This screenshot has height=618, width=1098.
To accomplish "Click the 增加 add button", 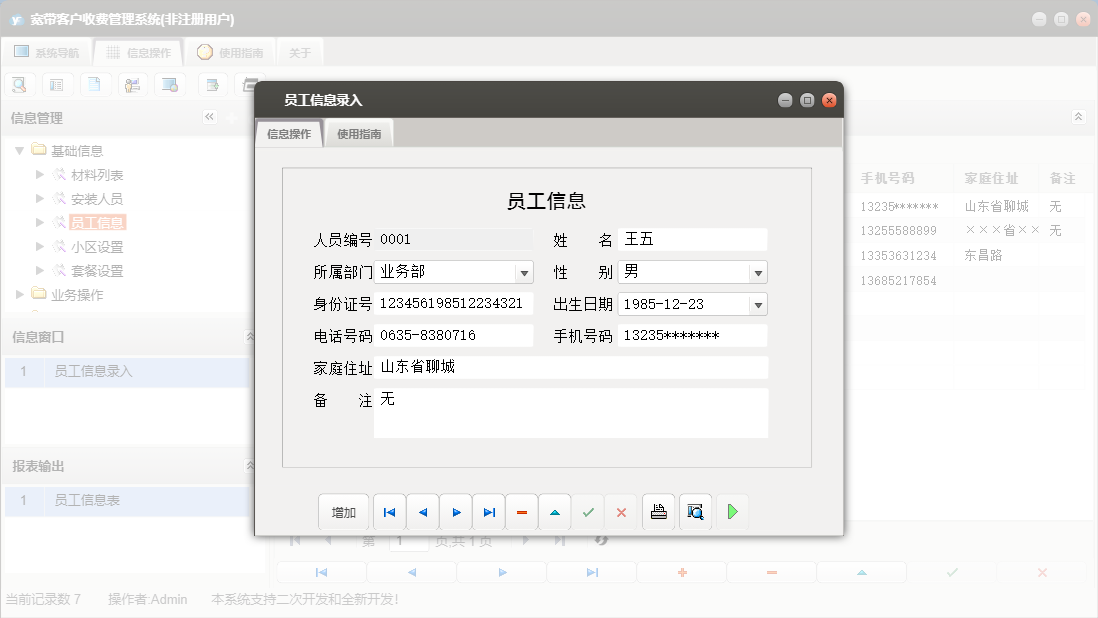I will point(344,511).
